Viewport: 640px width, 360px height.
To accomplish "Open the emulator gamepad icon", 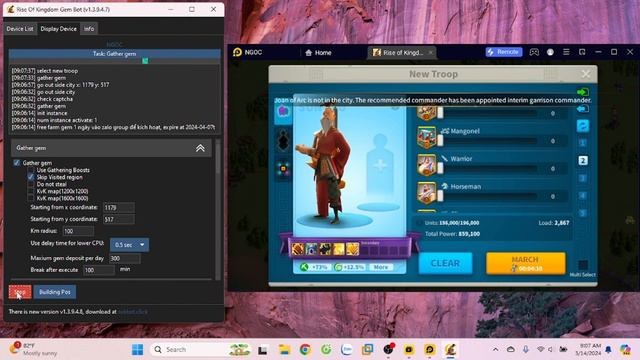I will click(534, 52).
